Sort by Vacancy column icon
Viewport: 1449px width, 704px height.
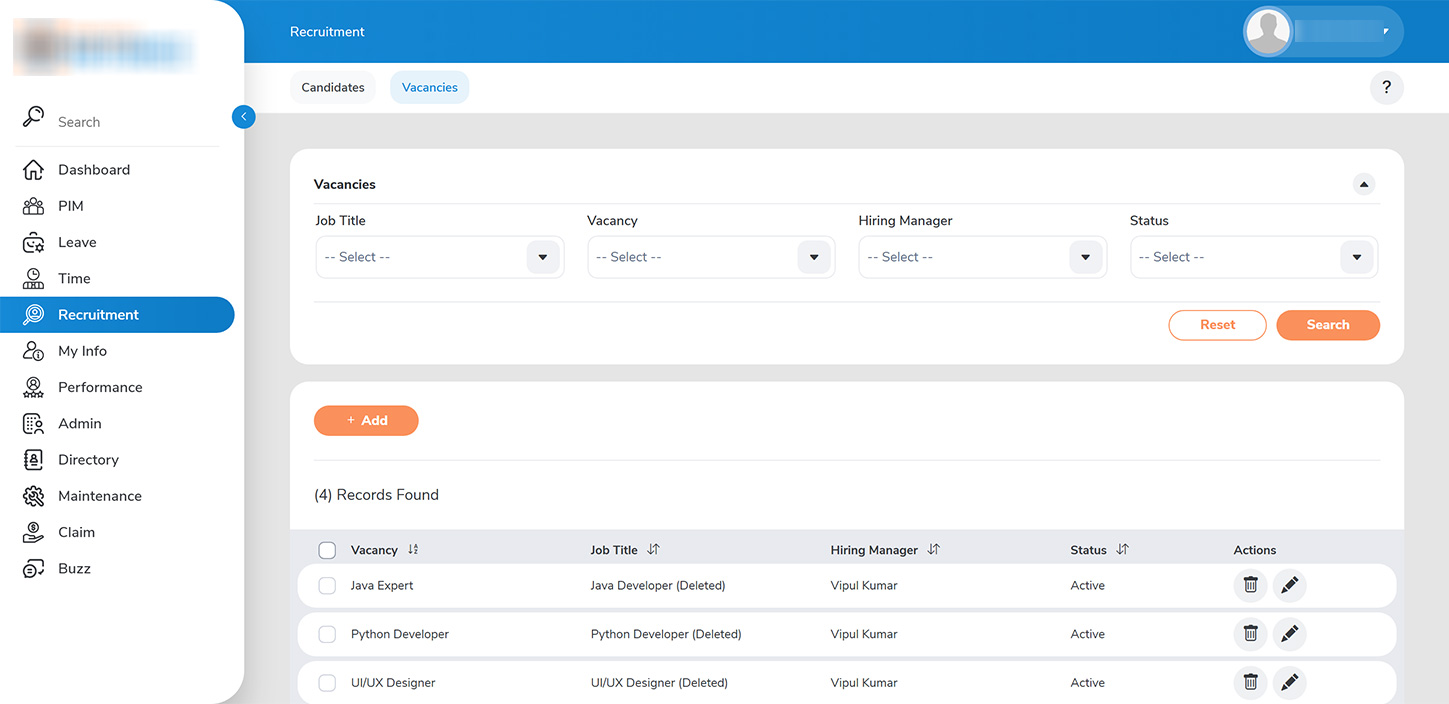(x=413, y=550)
